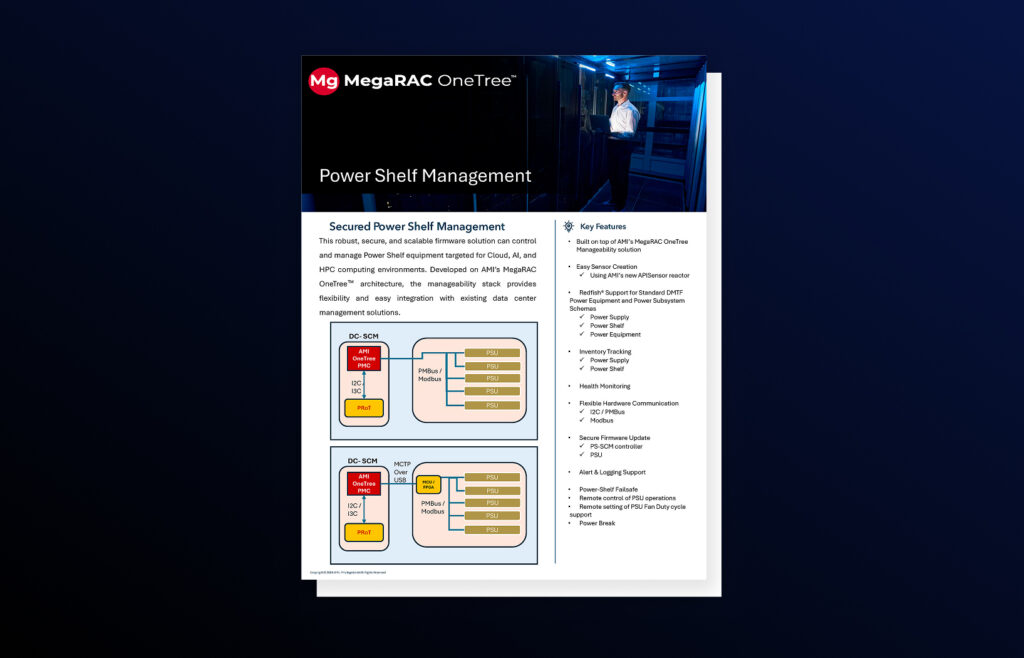Click the photo of the man in the data center
Screen dimensions: 1024x658
(615, 134)
